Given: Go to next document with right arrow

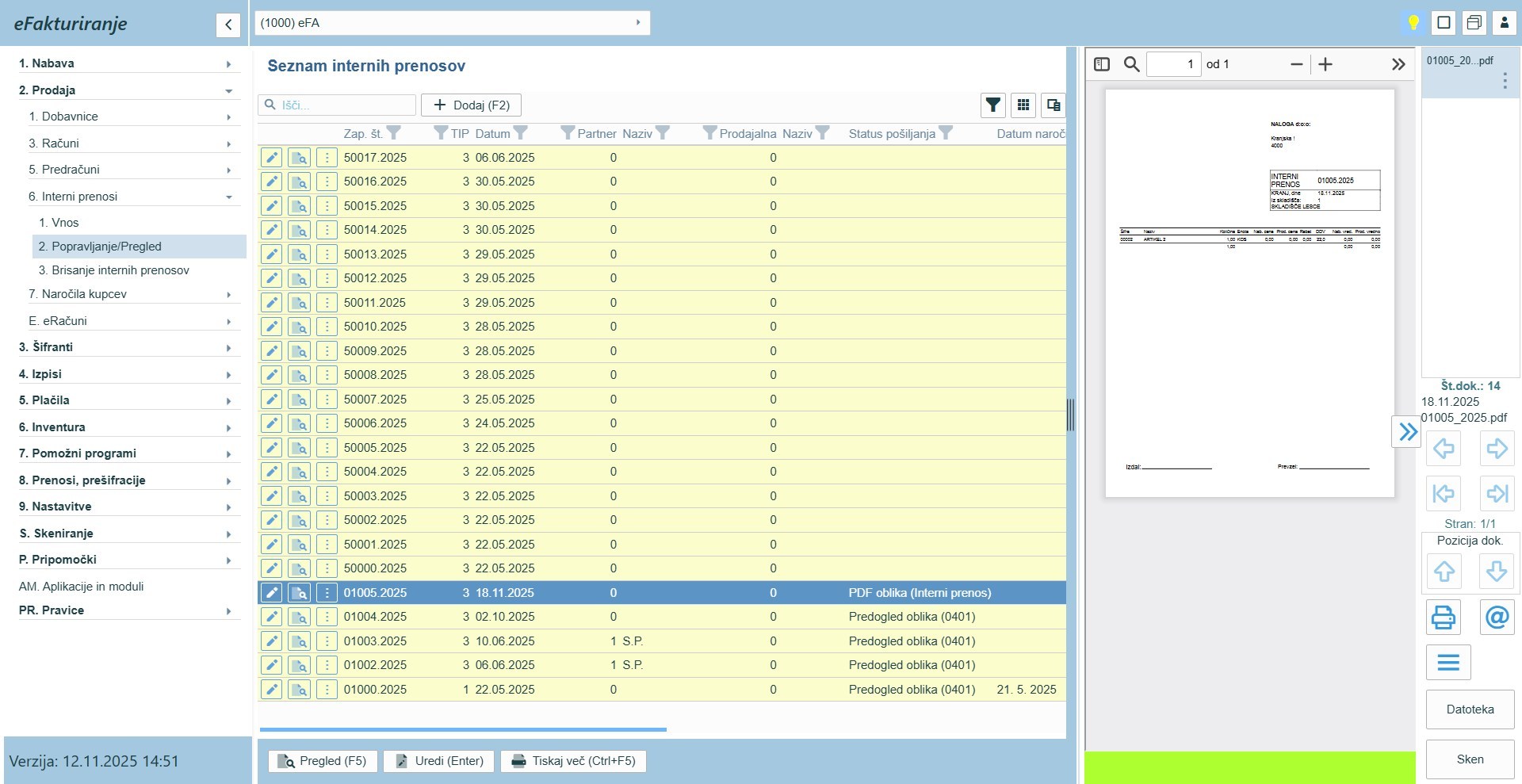Looking at the screenshot, I should coord(1497,449).
